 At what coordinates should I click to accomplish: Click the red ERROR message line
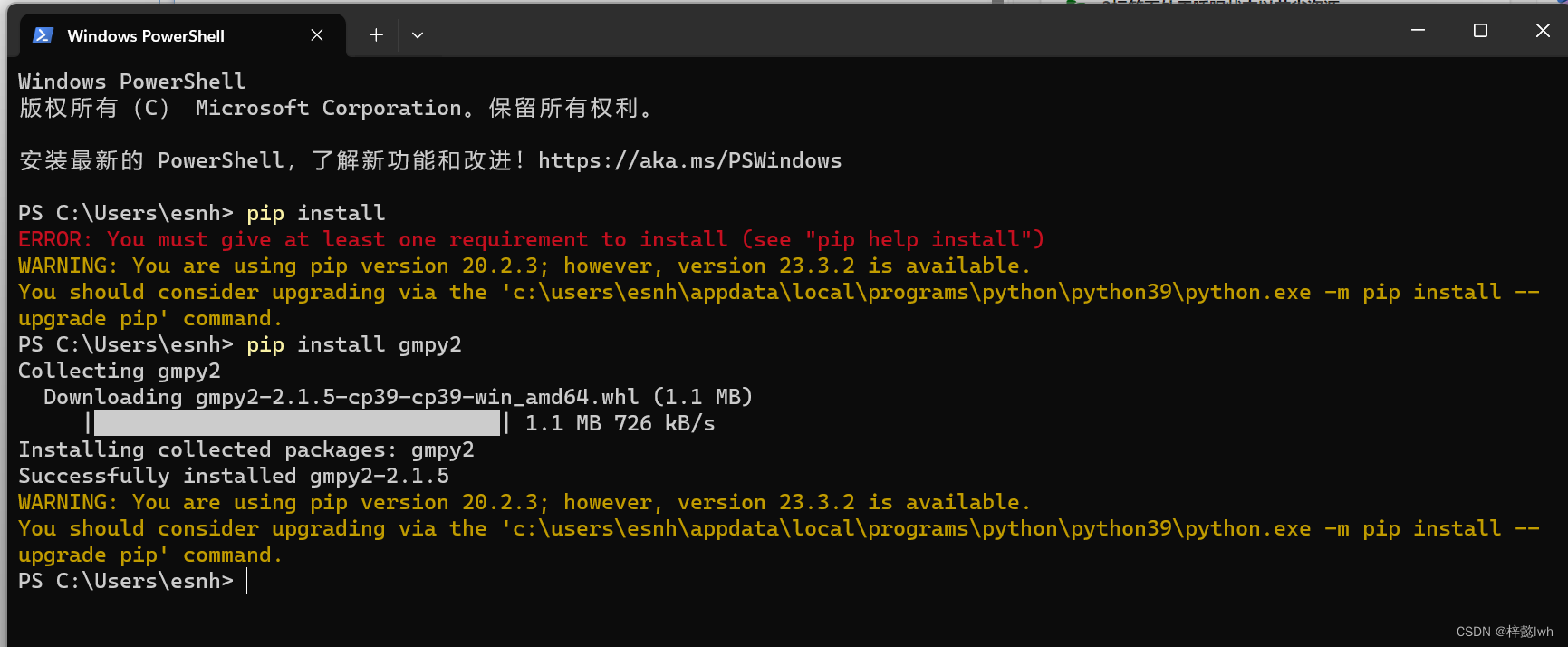(x=532, y=239)
